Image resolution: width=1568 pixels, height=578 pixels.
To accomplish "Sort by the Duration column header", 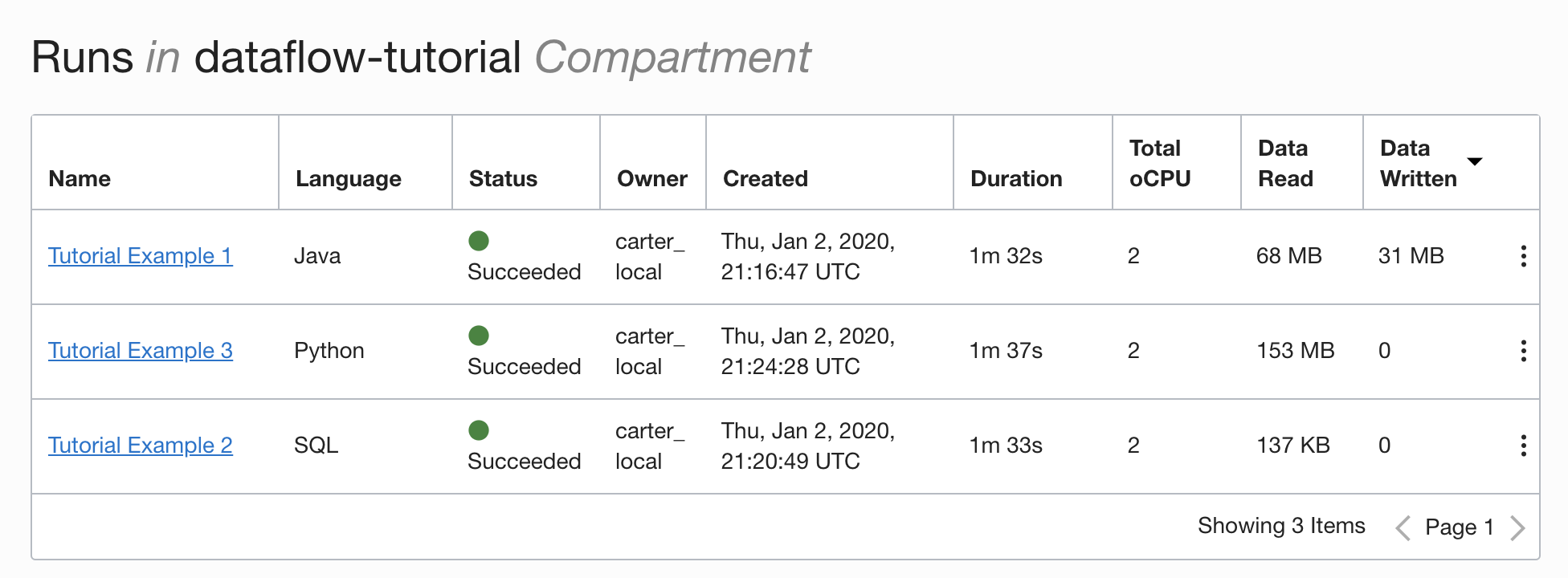I will (1016, 179).
